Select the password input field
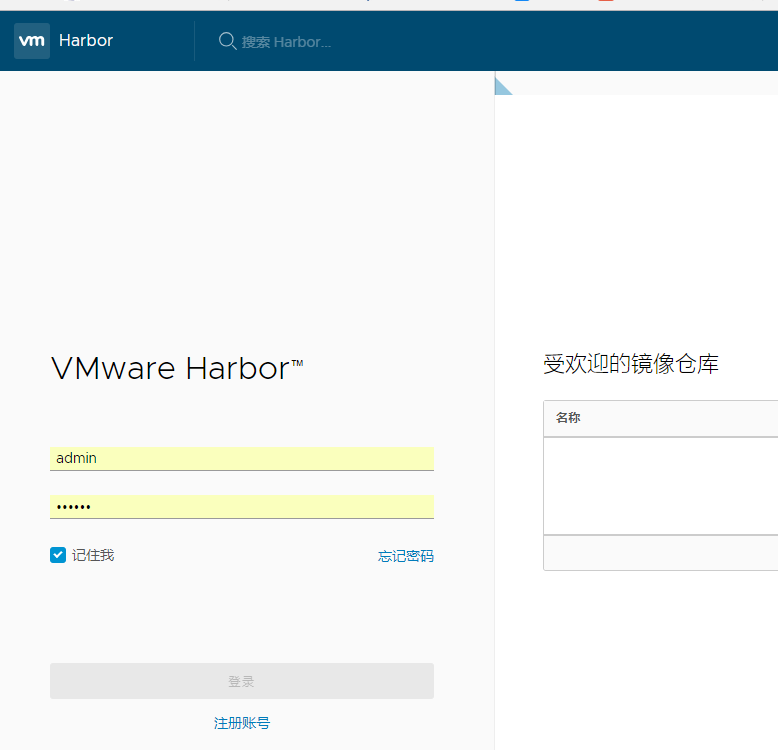The image size is (778, 750). click(x=242, y=506)
